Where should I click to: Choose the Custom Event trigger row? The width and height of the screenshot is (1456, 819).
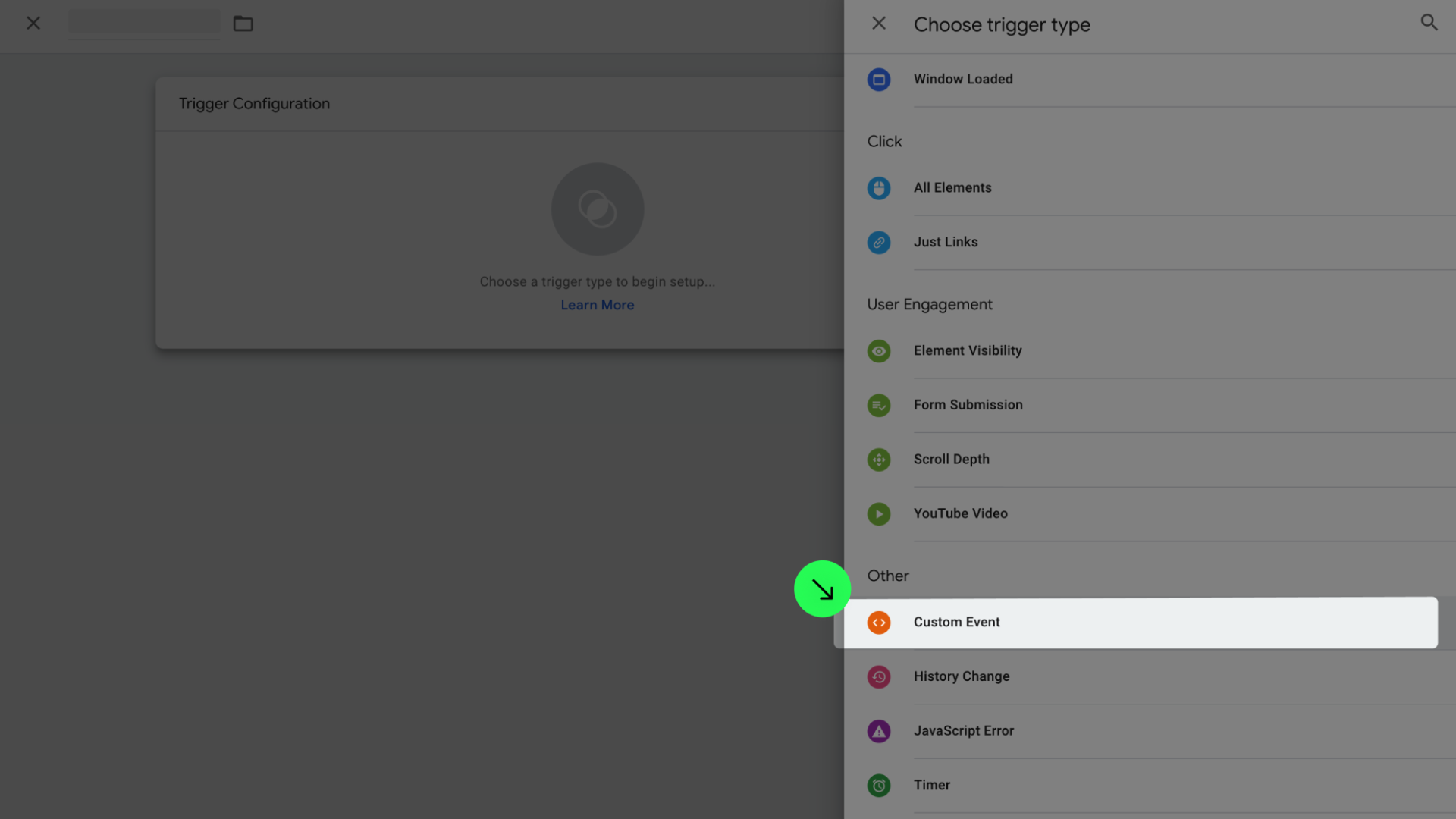point(1137,623)
